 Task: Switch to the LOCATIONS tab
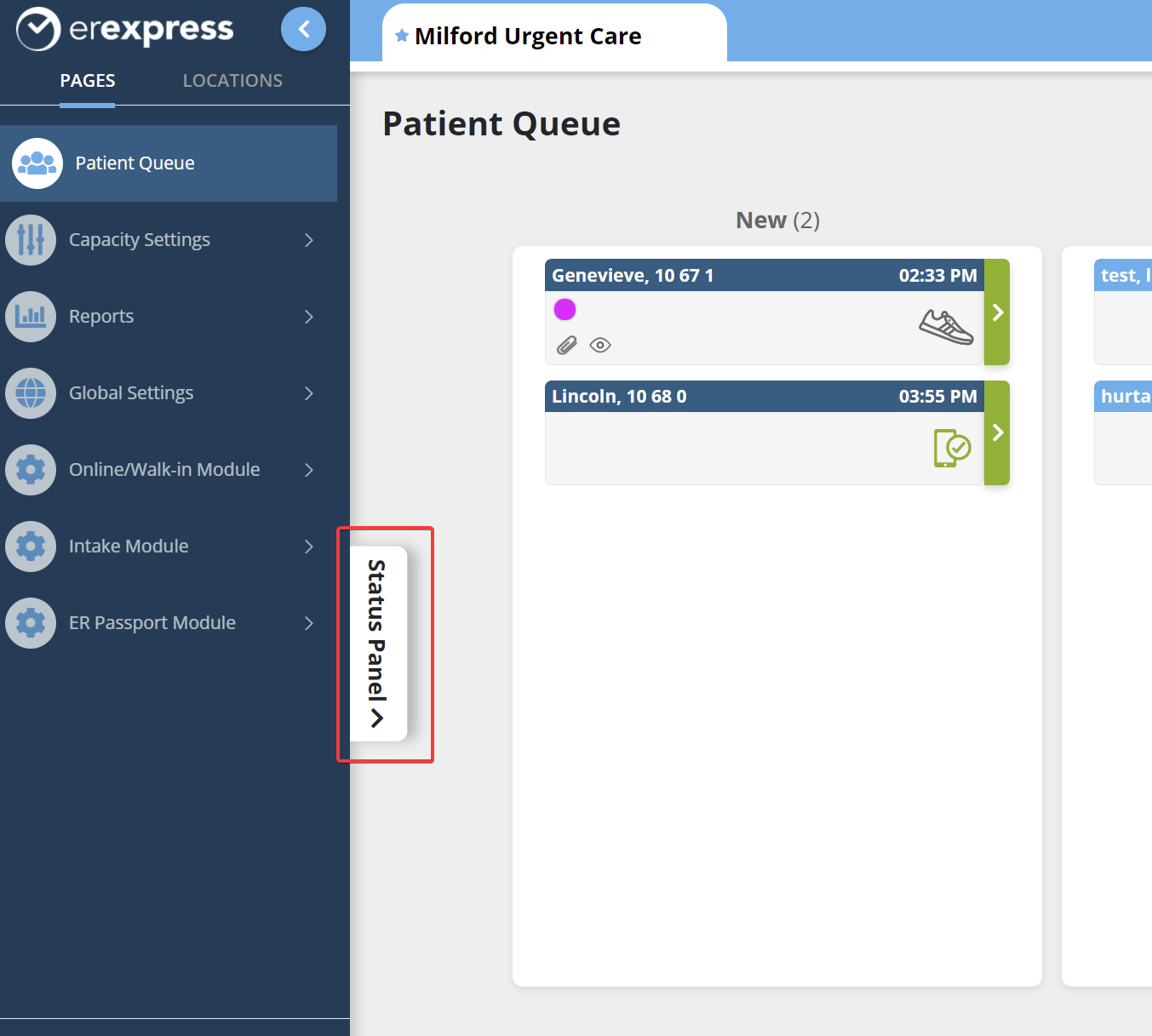(232, 81)
